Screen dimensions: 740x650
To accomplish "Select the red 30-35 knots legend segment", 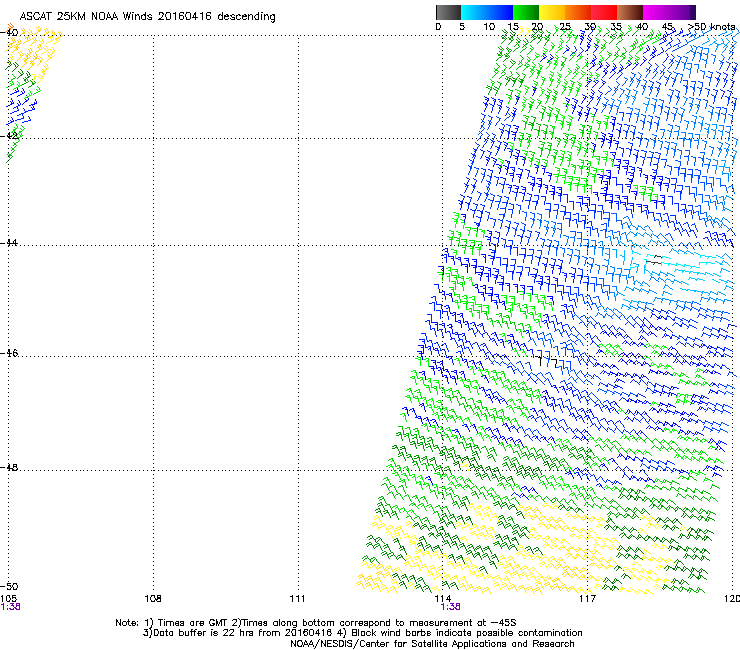I will click(604, 12).
